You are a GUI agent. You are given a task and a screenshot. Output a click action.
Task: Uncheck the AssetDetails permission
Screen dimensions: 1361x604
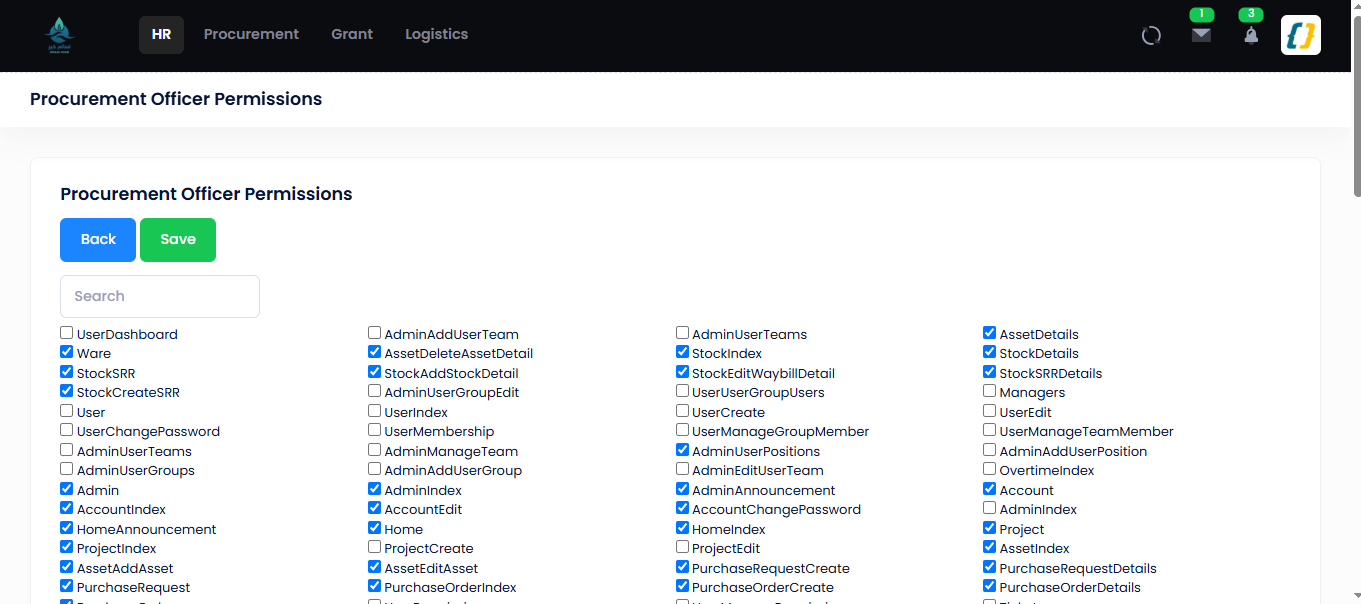pos(990,333)
